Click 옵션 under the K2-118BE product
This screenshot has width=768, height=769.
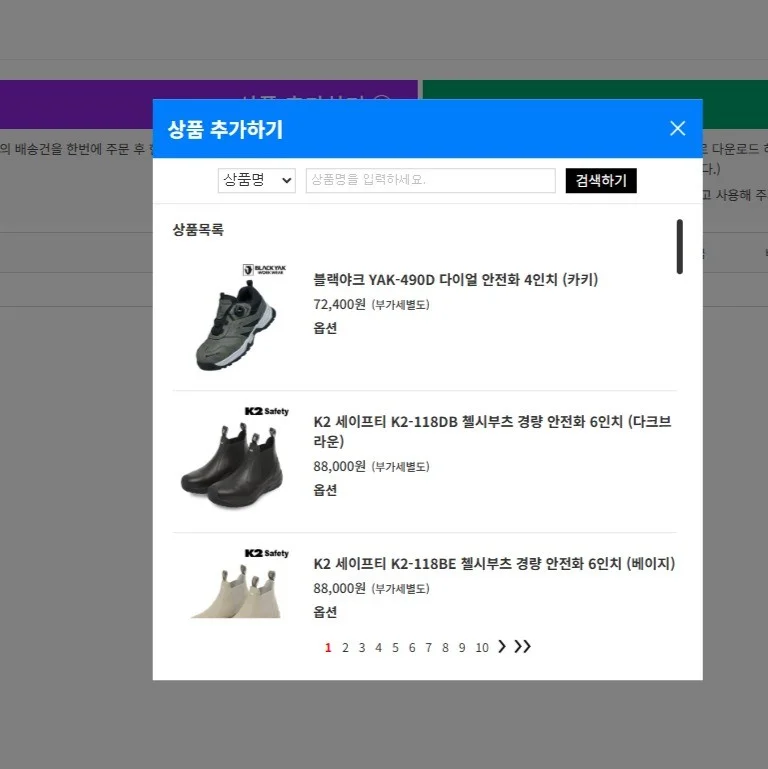click(325, 612)
